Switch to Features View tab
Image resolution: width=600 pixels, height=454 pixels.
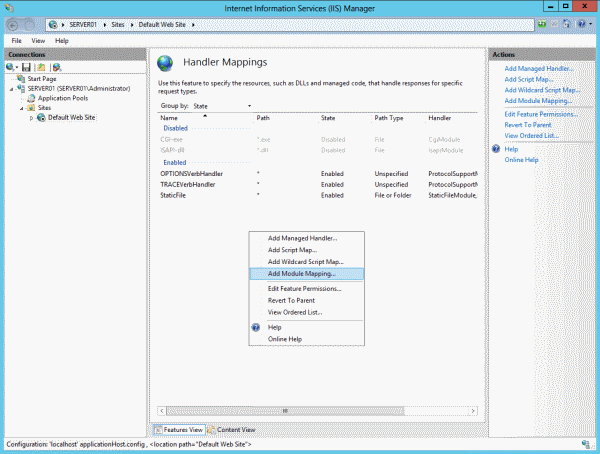click(179, 430)
